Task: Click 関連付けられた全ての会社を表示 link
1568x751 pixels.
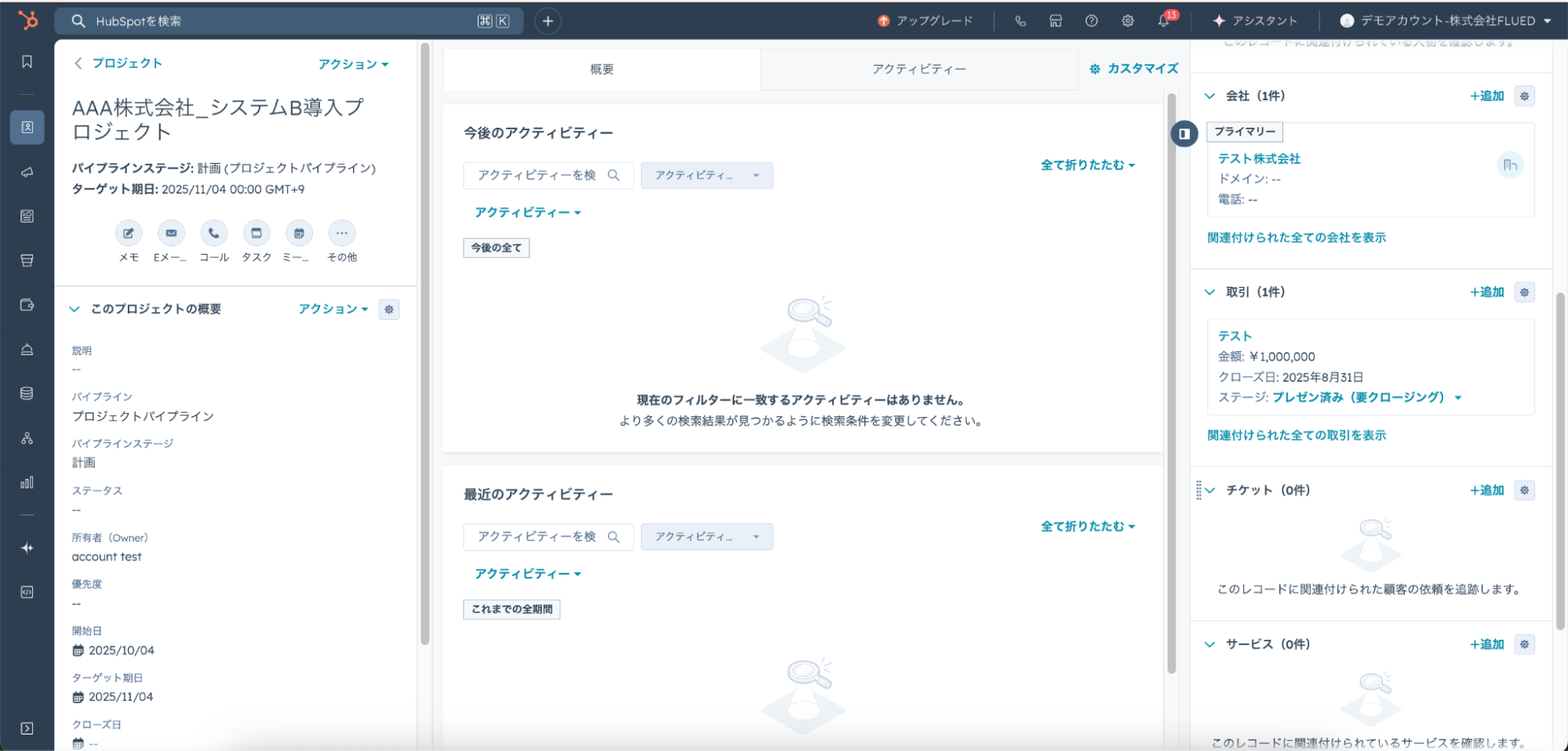Action: click(1297, 238)
